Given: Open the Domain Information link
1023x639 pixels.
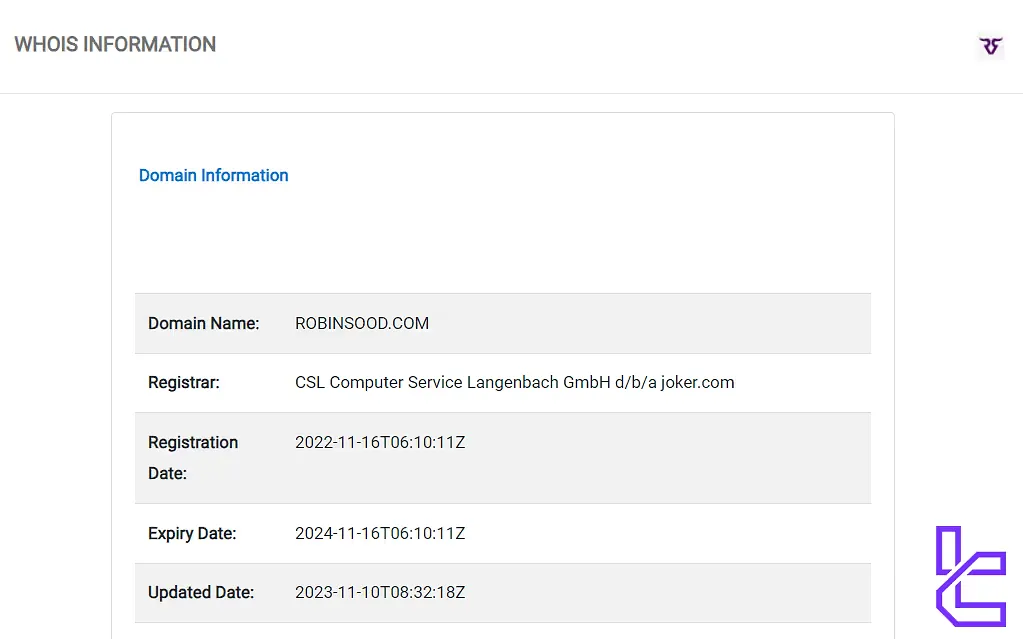Looking at the screenshot, I should (213, 175).
